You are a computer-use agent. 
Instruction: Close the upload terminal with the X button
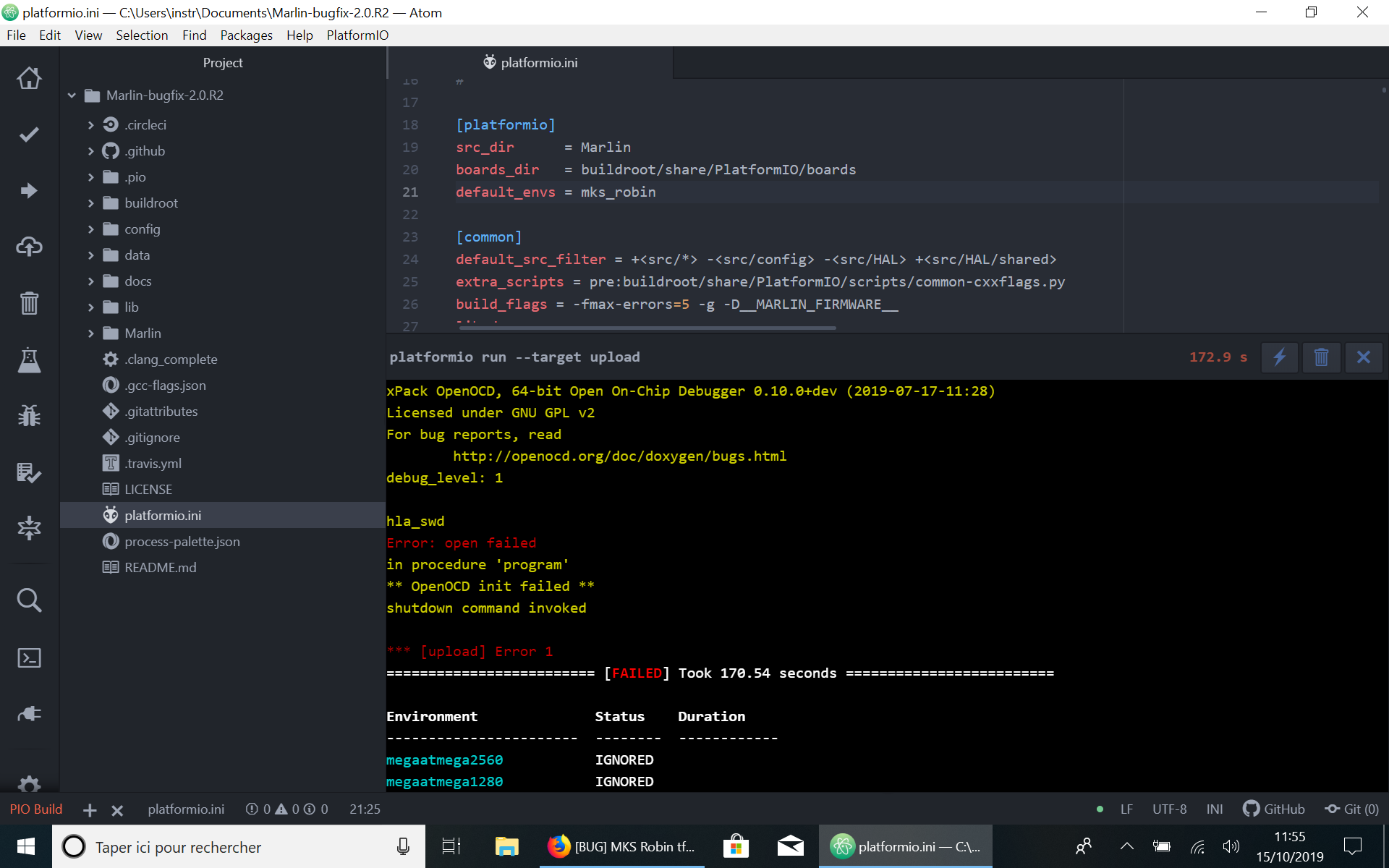pyautogui.click(x=1364, y=357)
